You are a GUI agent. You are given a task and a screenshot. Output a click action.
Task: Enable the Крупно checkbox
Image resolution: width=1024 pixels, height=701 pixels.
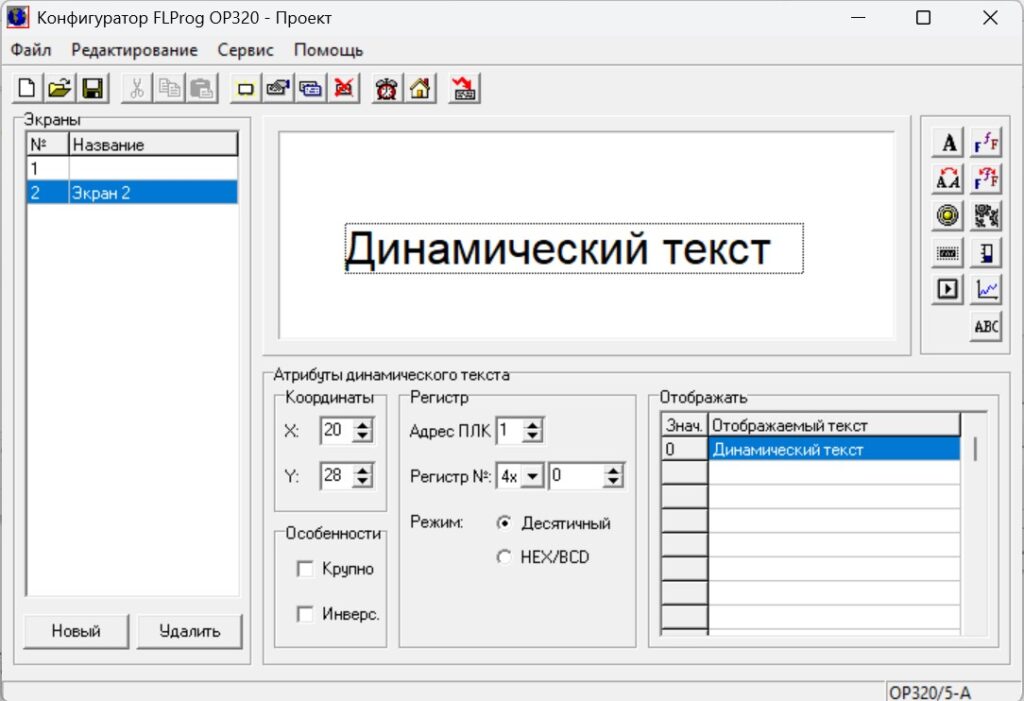[306, 569]
